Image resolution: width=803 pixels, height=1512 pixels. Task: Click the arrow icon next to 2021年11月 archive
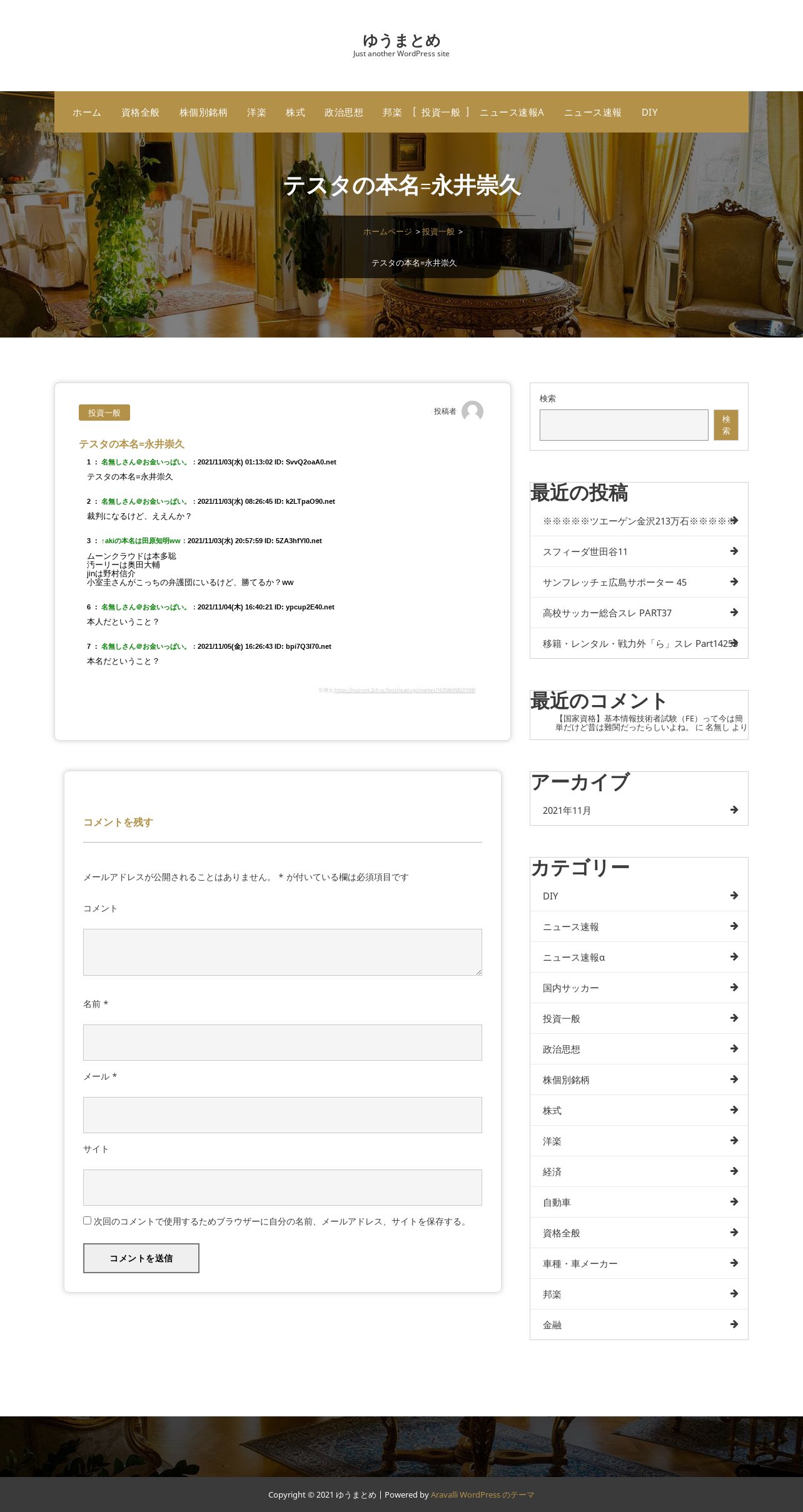(x=734, y=809)
